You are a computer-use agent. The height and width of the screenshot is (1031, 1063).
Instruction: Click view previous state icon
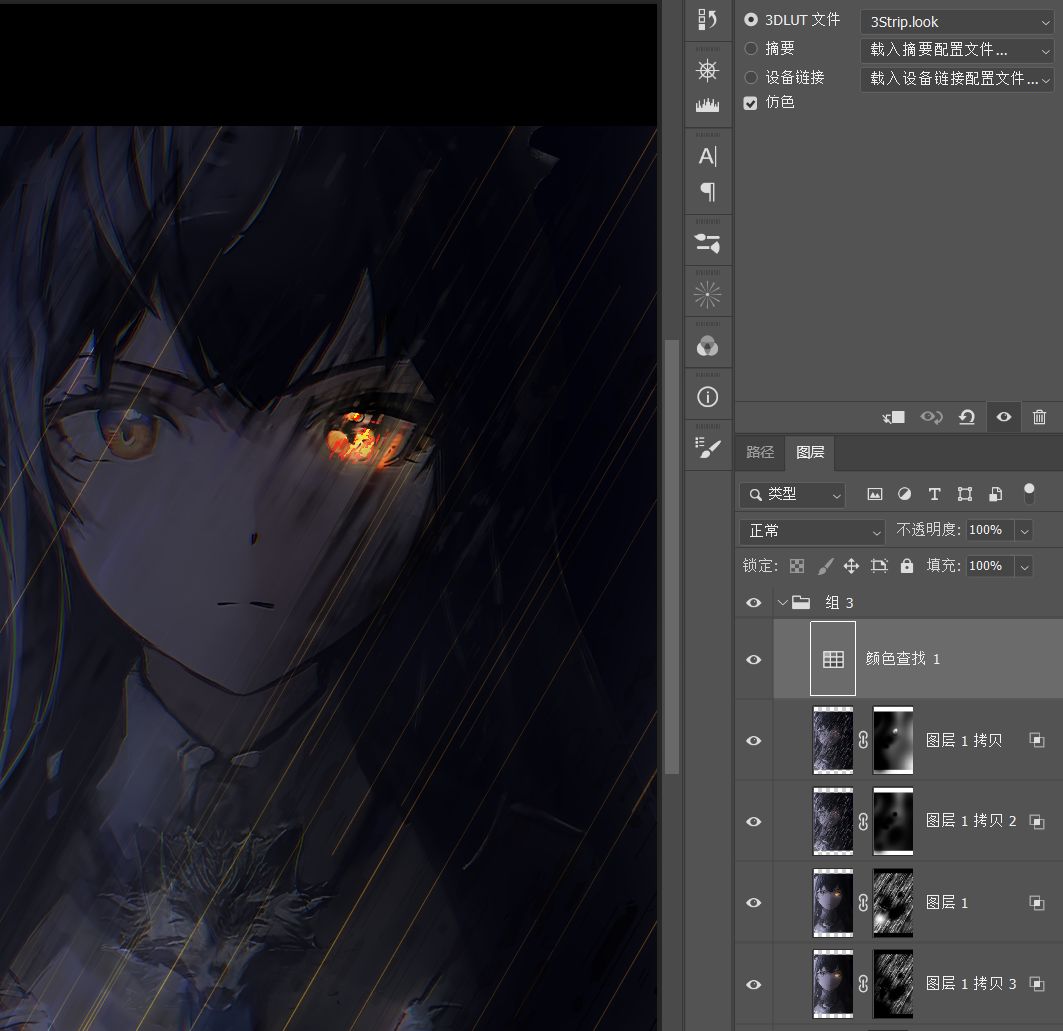pos(931,417)
